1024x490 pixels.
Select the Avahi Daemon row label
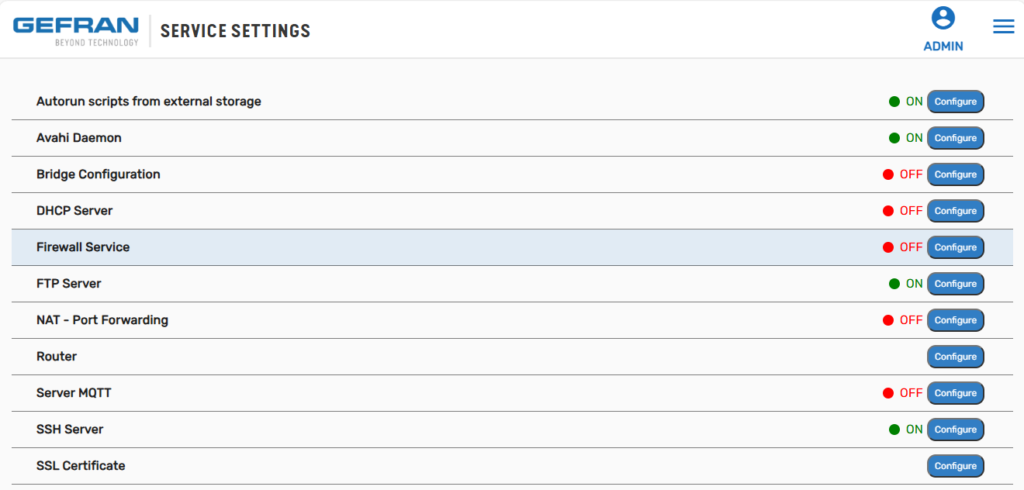coord(79,138)
